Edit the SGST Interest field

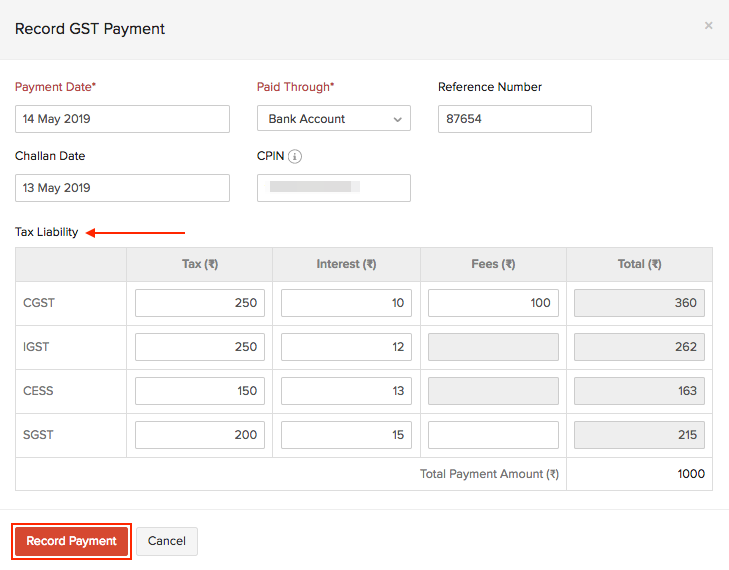click(x=346, y=435)
